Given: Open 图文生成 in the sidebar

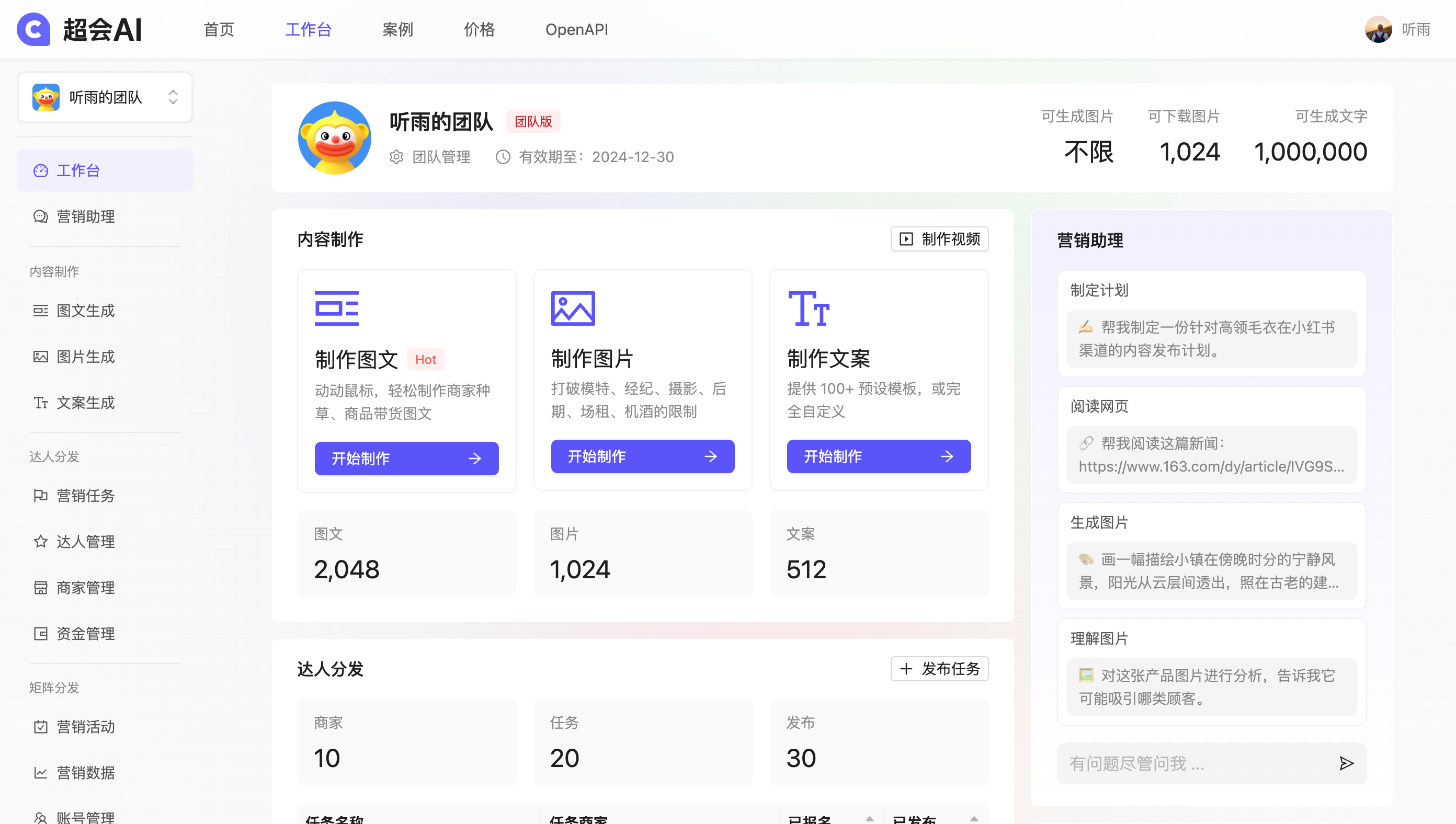Looking at the screenshot, I should [x=85, y=310].
